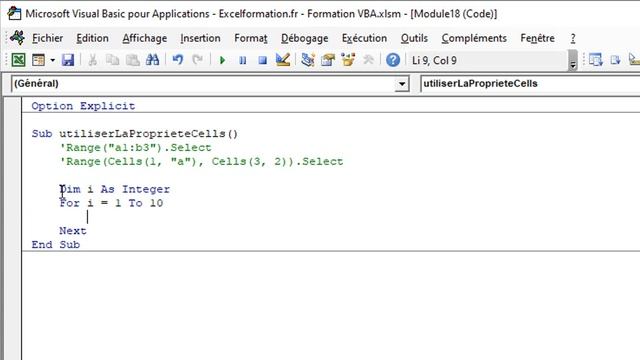Save the workbook with floppy icon
The image size is (640, 360).
[x=68, y=60]
